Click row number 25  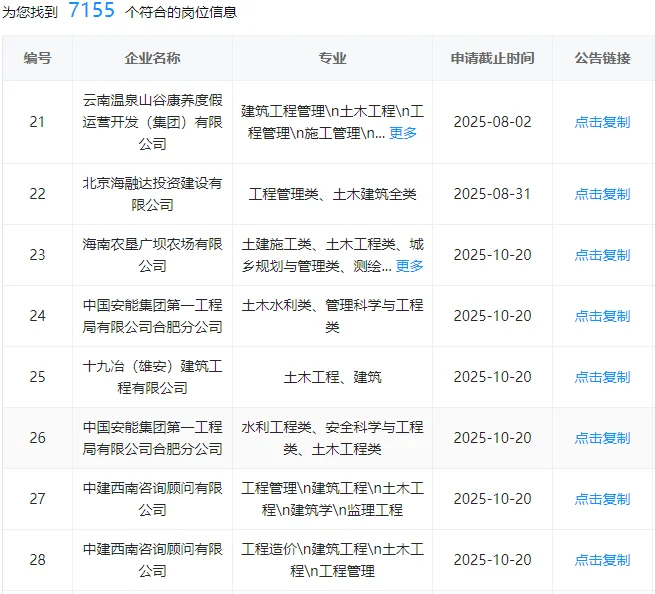point(37,377)
